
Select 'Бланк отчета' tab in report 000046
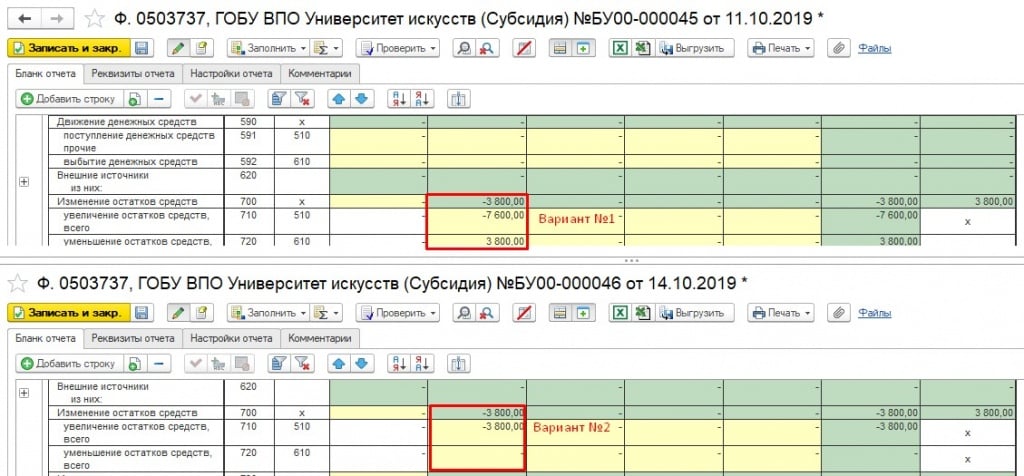tap(46, 338)
